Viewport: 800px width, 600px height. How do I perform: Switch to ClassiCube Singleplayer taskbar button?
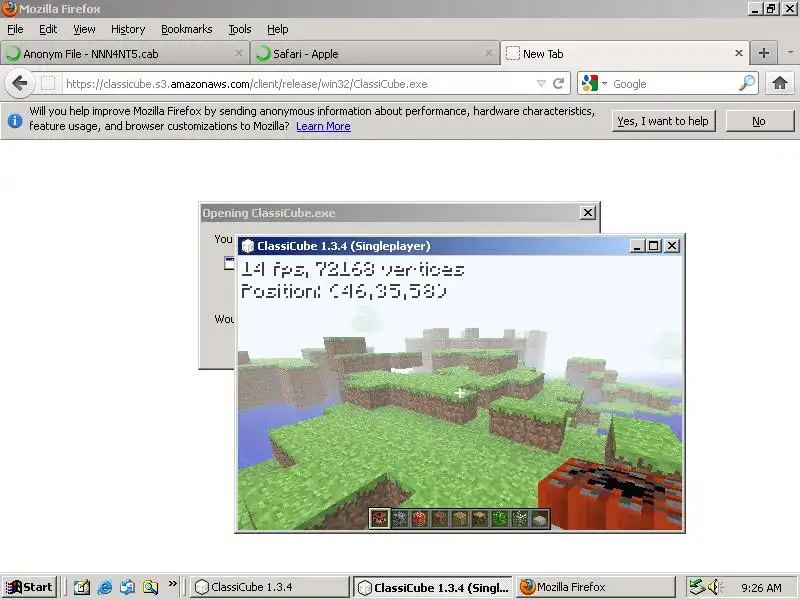point(434,587)
